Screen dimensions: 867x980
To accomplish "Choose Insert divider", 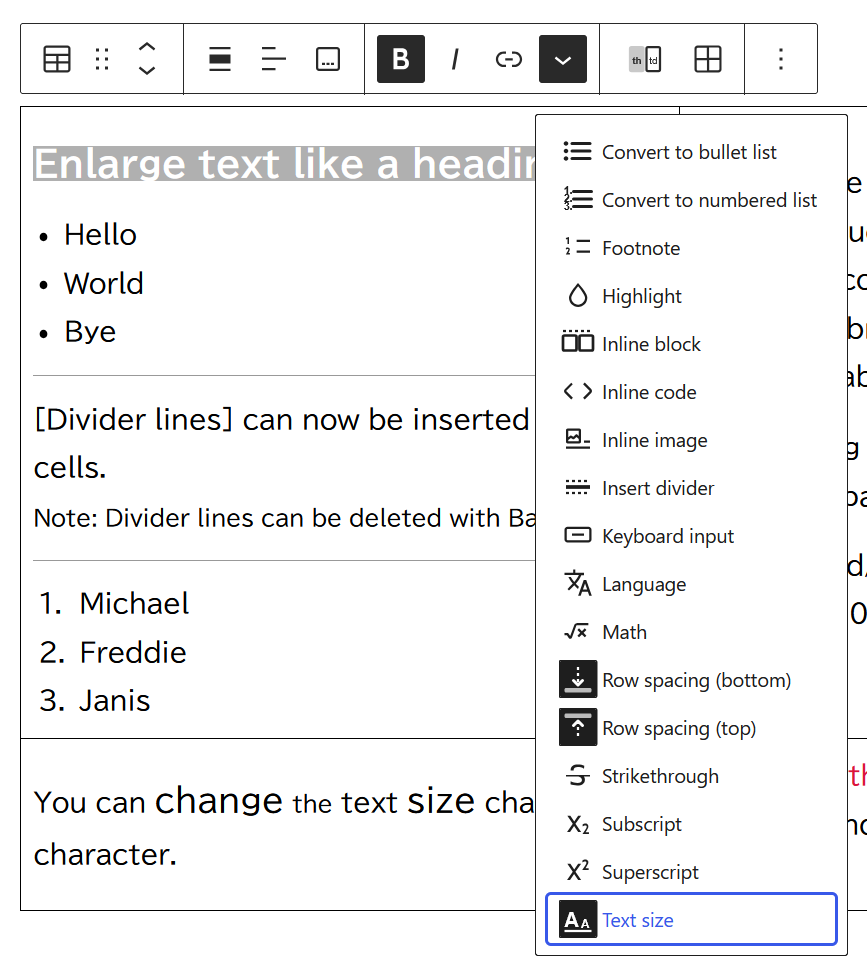I will tap(691, 488).
